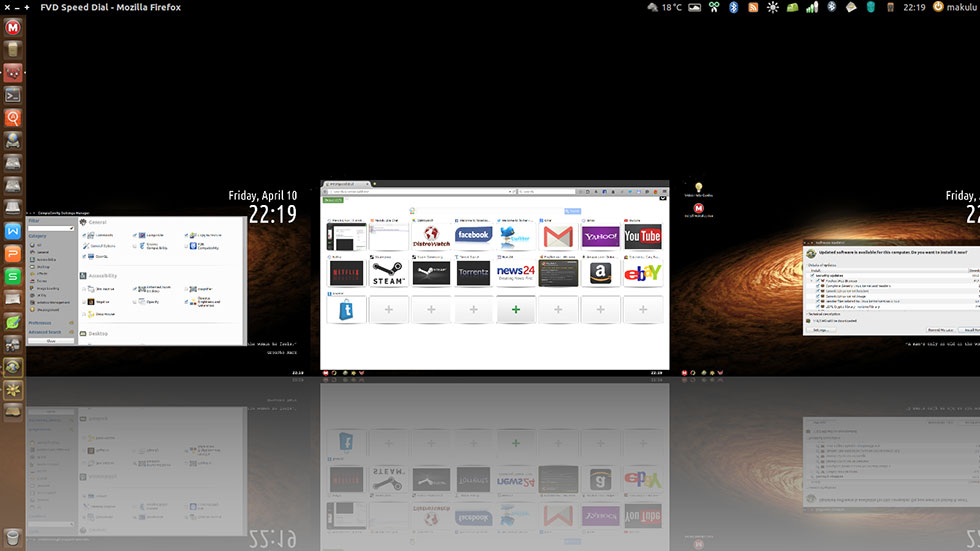Open the Trash in the dock
Screen dimensions: 980x551
[x=12, y=537]
